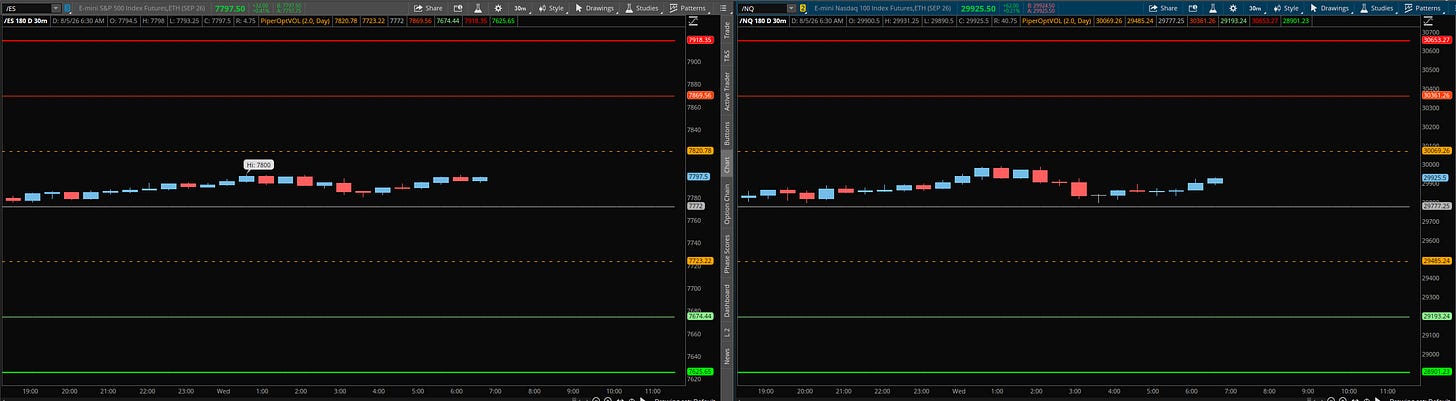This screenshot has height=401, width=1456.
Task: Open the Dashboard side tab
Action: (727, 299)
